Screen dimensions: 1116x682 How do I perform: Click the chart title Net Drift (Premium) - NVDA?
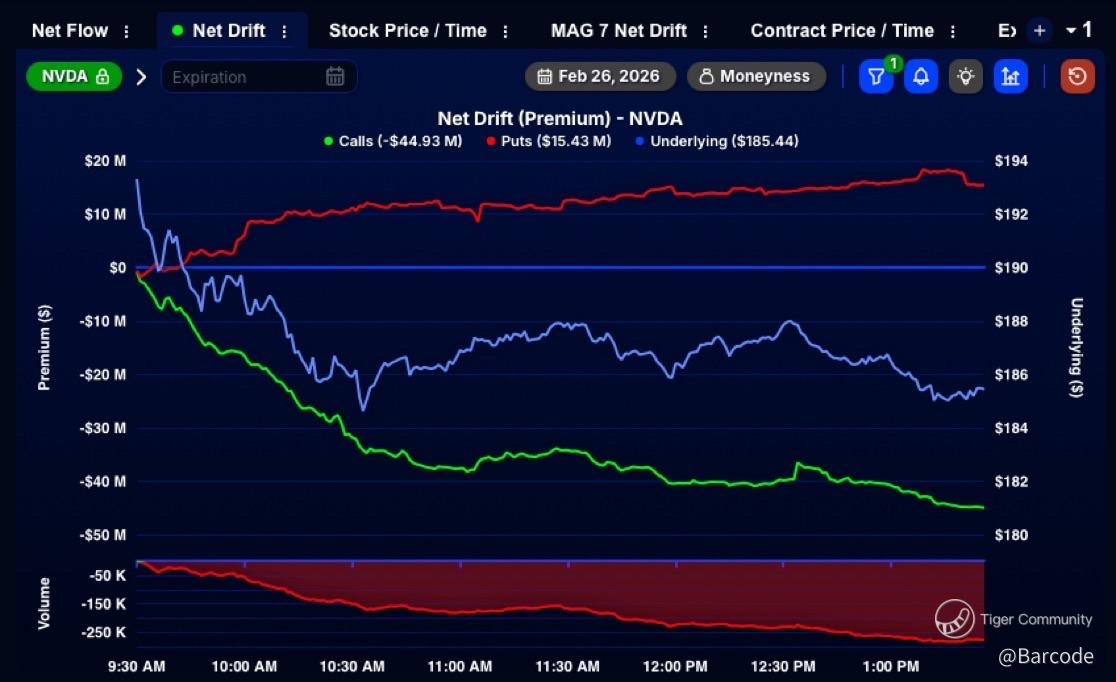(x=559, y=118)
